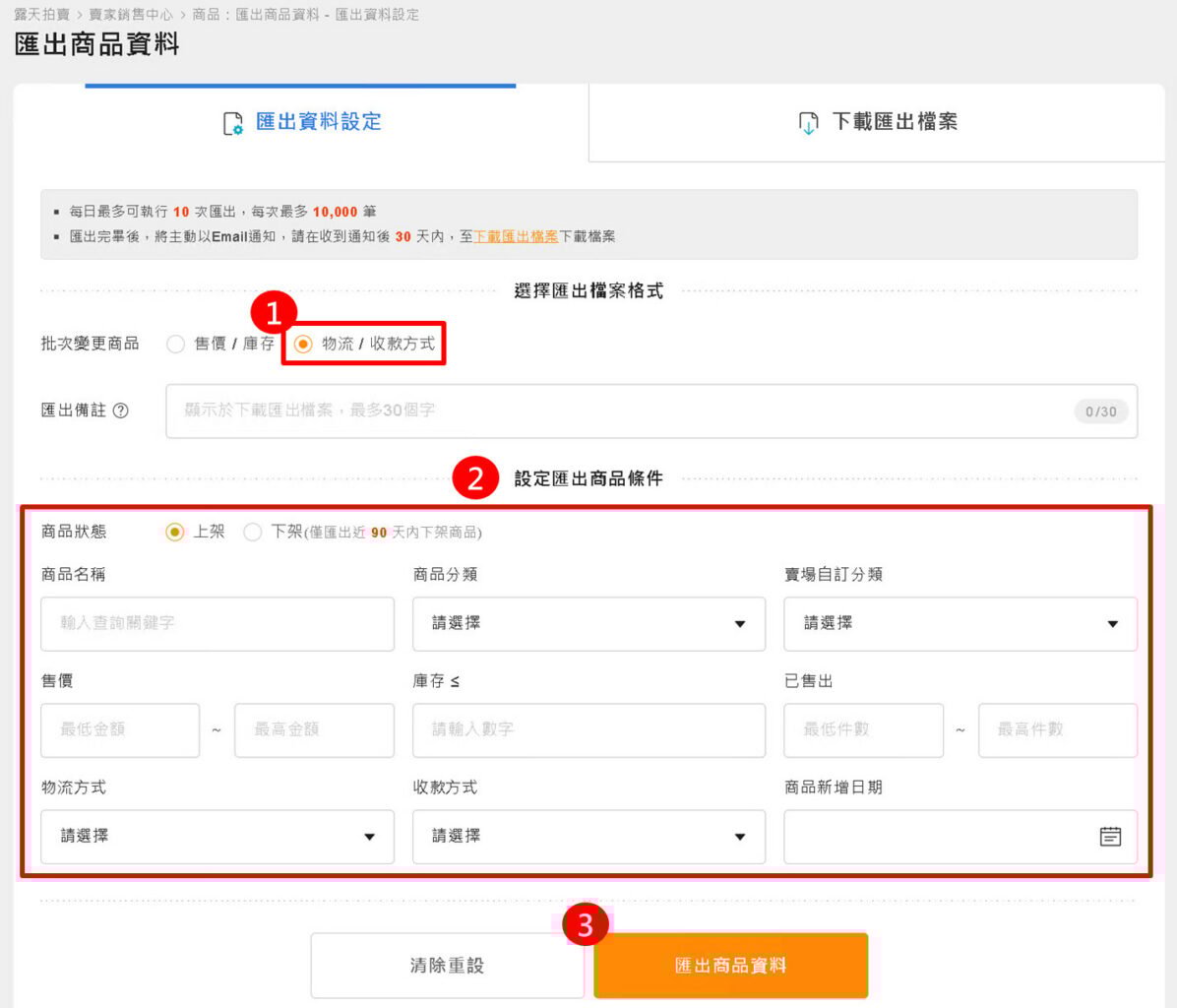Click the orange 匯出商品資料 button
This screenshot has width=1177, height=1008.
[x=730, y=966]
